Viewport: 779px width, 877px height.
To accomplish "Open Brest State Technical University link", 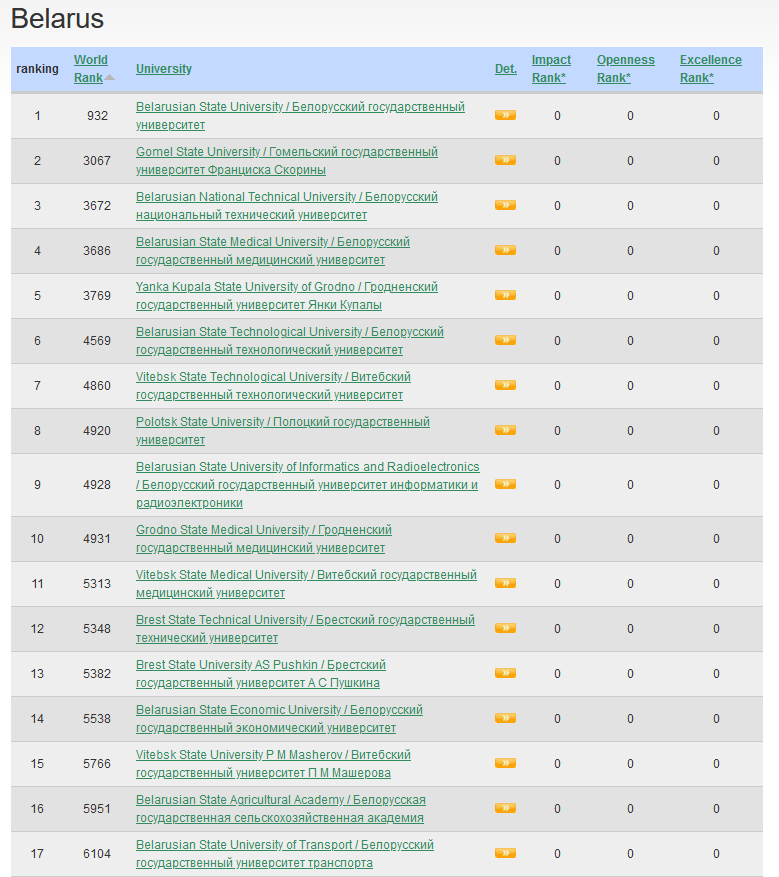I will pos(305,629).
